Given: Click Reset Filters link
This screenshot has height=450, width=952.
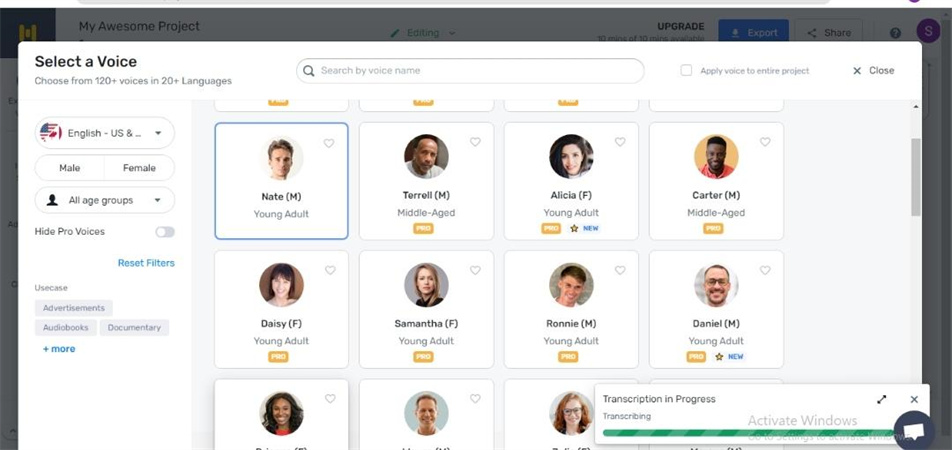Looking at the screenshot, I should click(146, 263).
